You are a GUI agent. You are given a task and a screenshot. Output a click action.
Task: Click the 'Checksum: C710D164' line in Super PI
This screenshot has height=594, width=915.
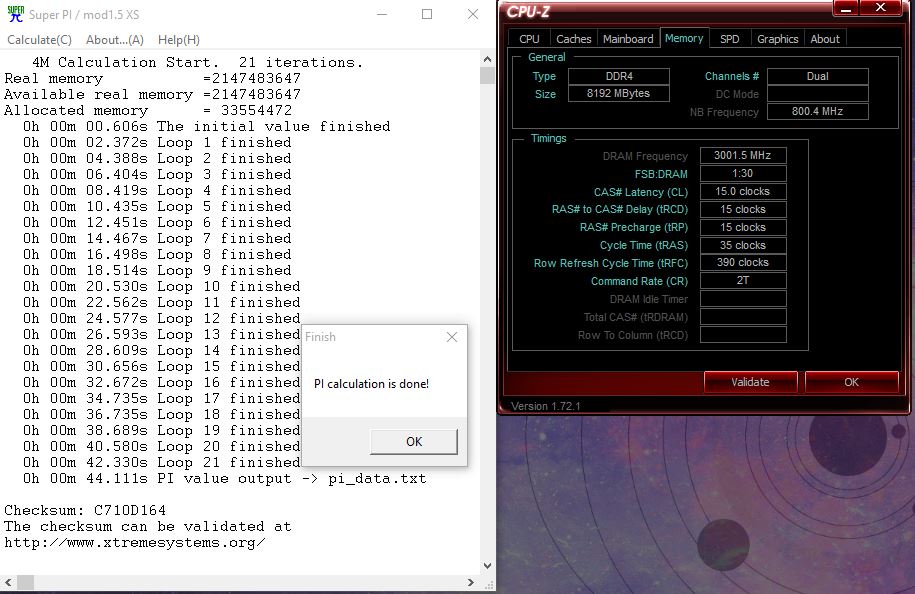[85, 511]
